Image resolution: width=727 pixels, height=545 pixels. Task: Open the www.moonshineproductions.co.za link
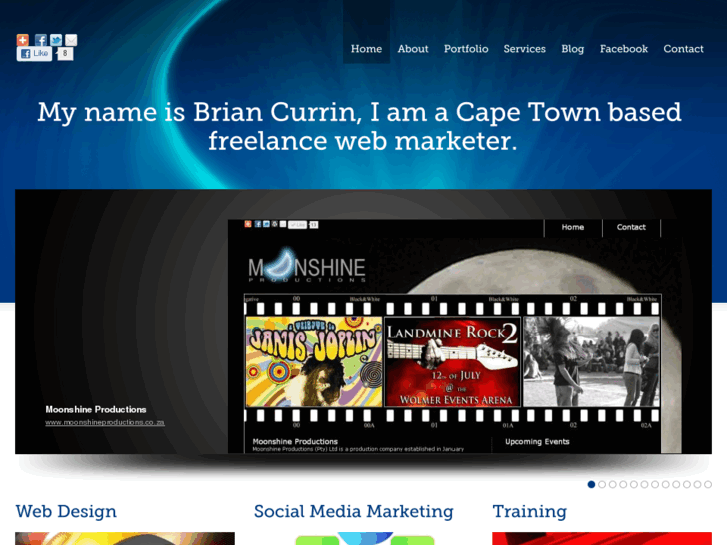105,422
